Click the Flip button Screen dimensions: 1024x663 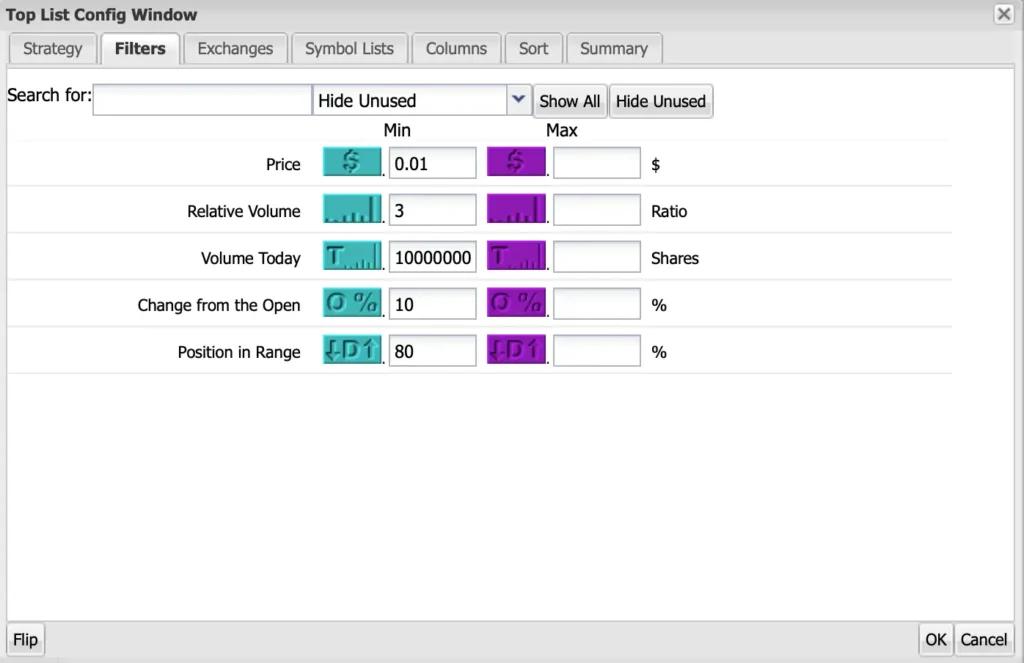[25, 640]
